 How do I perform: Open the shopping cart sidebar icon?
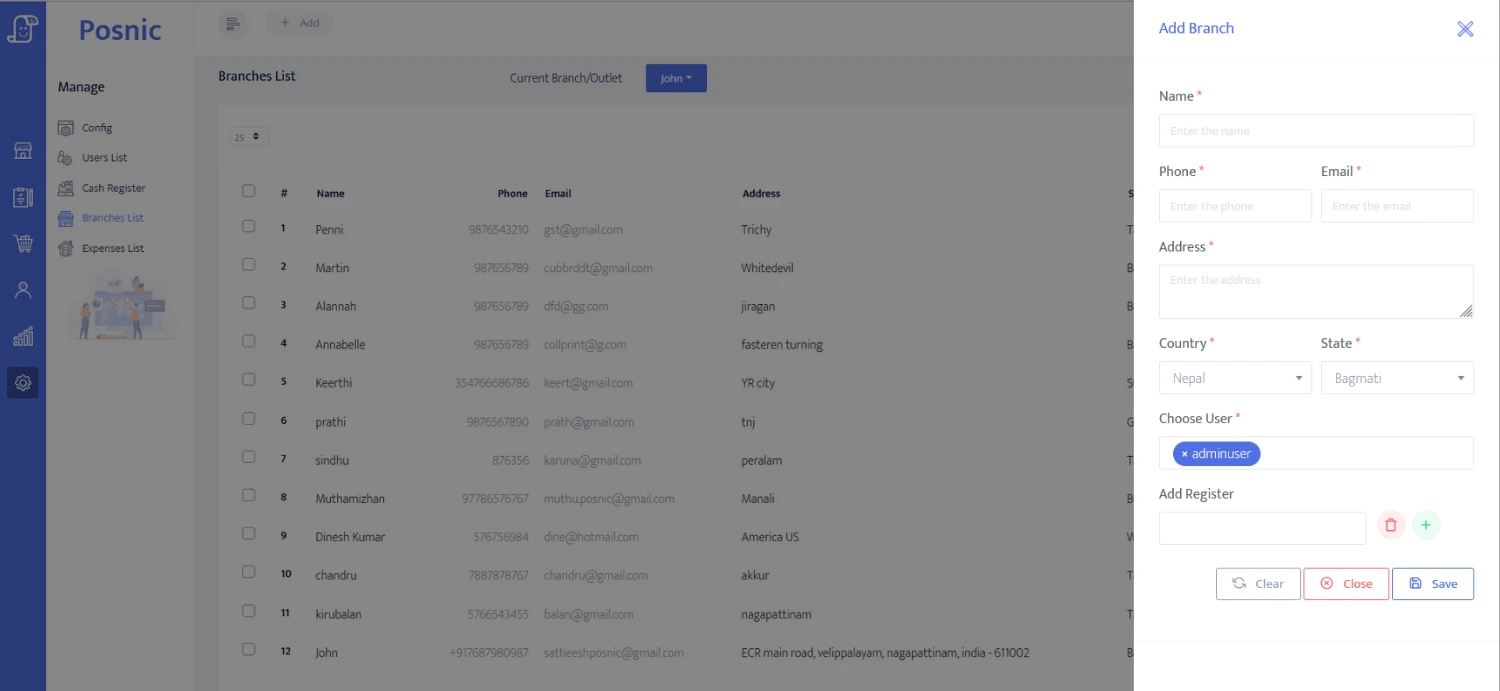pyautogui.click(x=23, y=243)
